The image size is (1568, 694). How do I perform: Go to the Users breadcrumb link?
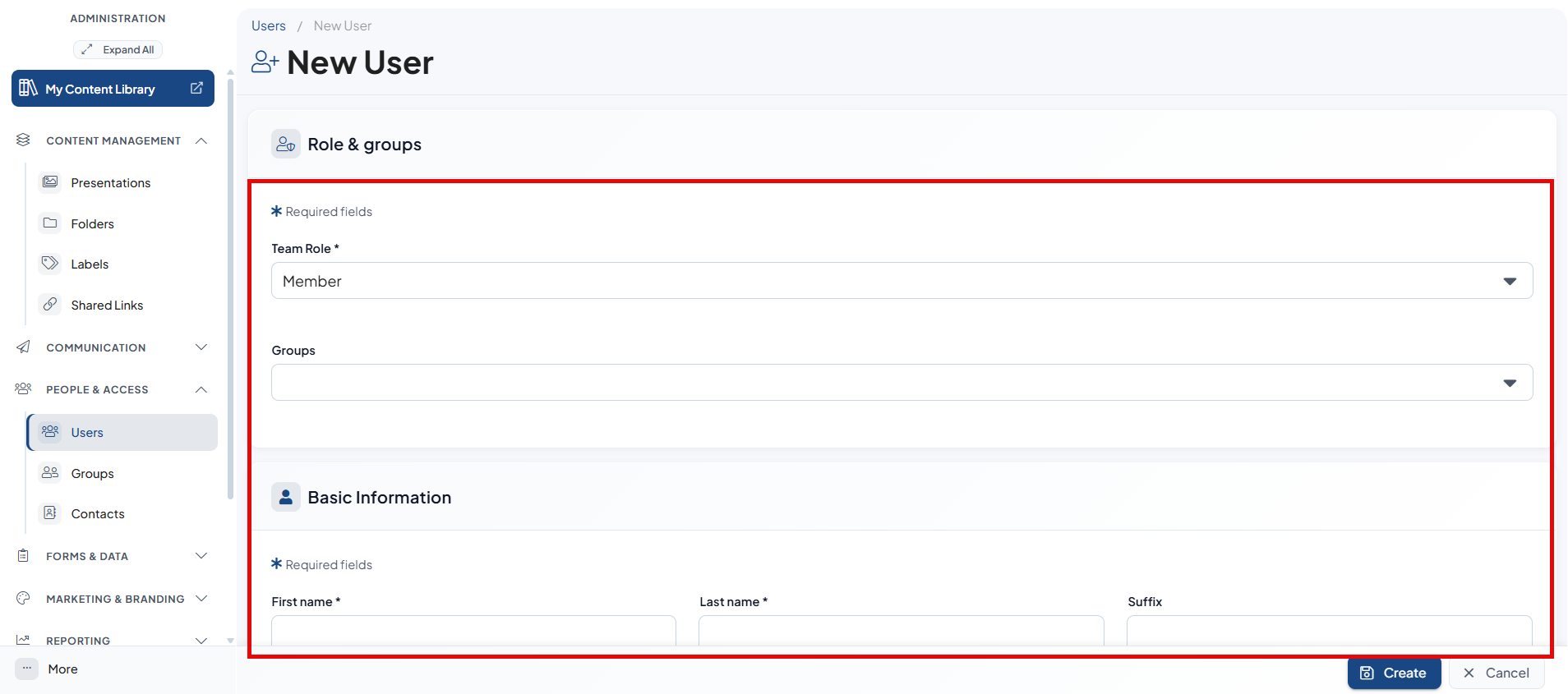coord(269,25)
